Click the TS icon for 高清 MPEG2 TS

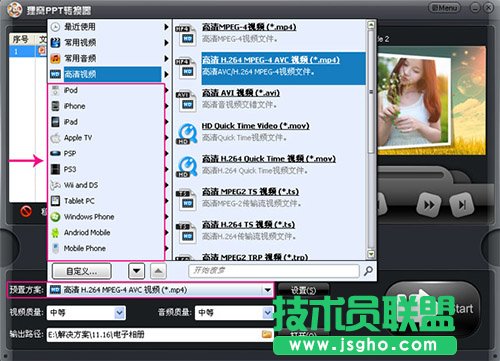coord(186,200)
